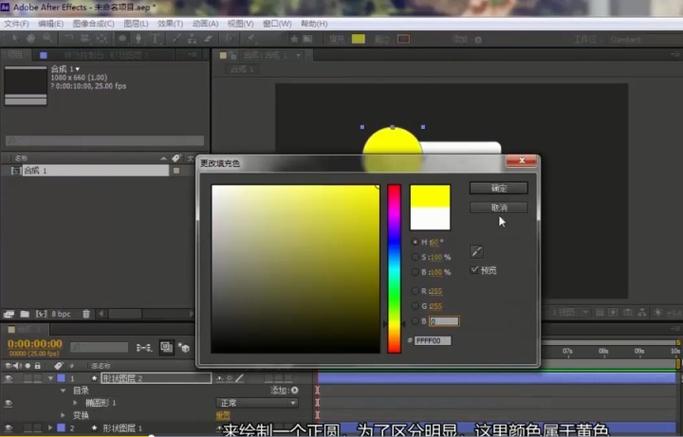Image resolution: width=683 pixels, height=437 pixels.
Task: Click the hex color input field
Action: 433,341
